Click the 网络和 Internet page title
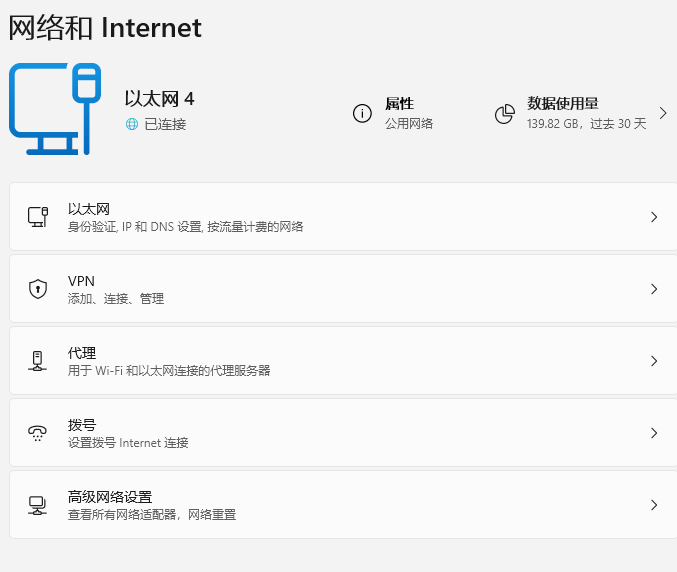This screenshot has width=677, height=572. (x=105, y=28)
